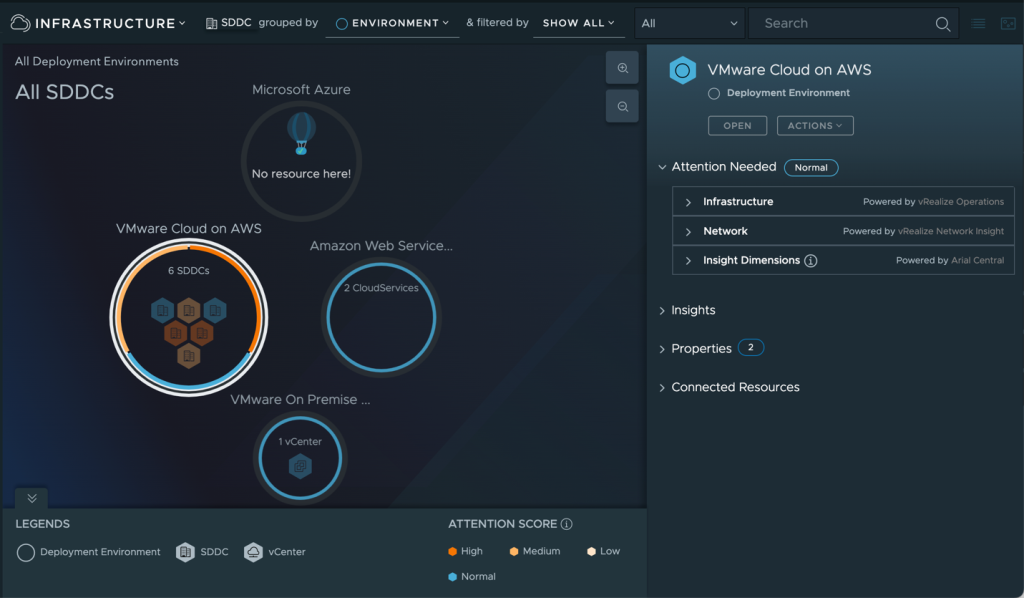Screen dimensions: 1024x598
Task: Zoom out on the environment map
Action: (622, 106)
